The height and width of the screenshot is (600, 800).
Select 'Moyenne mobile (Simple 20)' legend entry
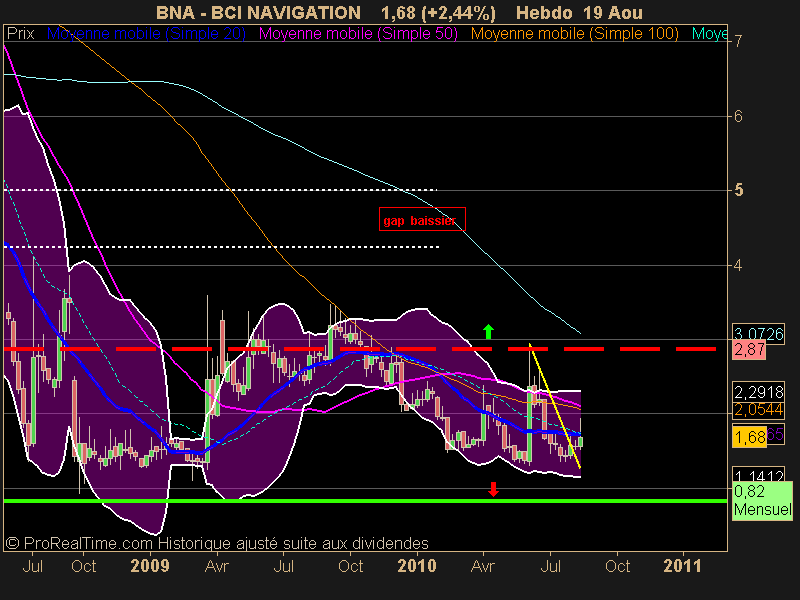pos(146,34)
